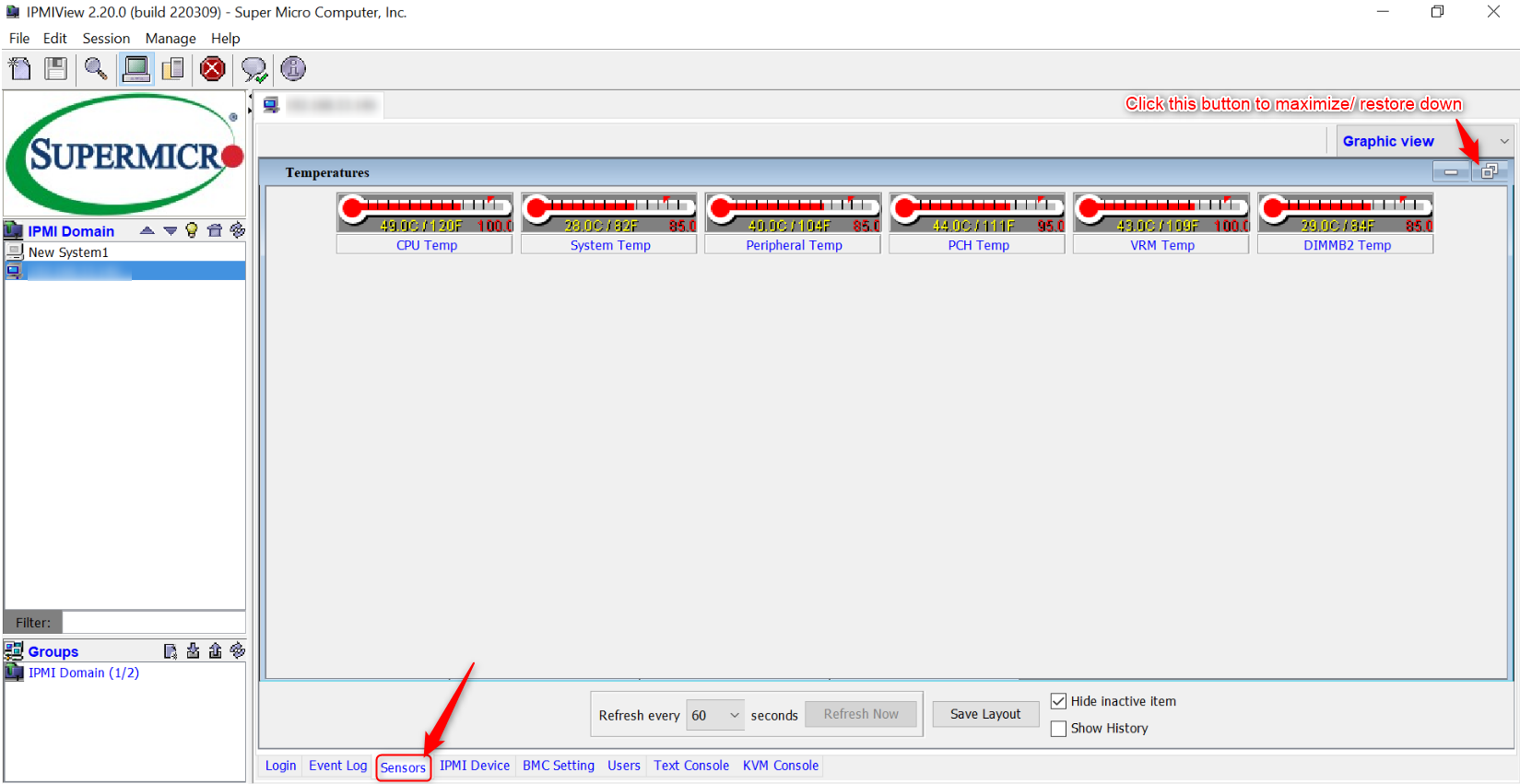
Task: Click the PCH Temp thermometer gauge
Action: 977,213
